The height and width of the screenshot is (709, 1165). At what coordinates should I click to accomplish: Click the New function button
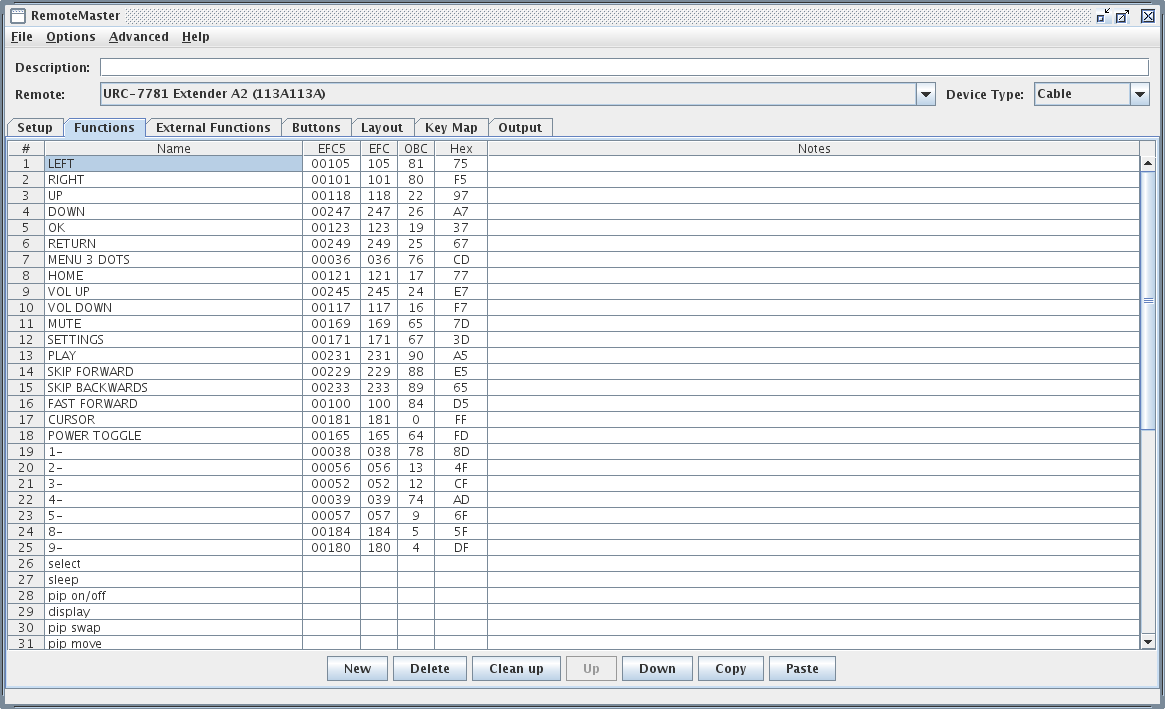tap(357, 669)
